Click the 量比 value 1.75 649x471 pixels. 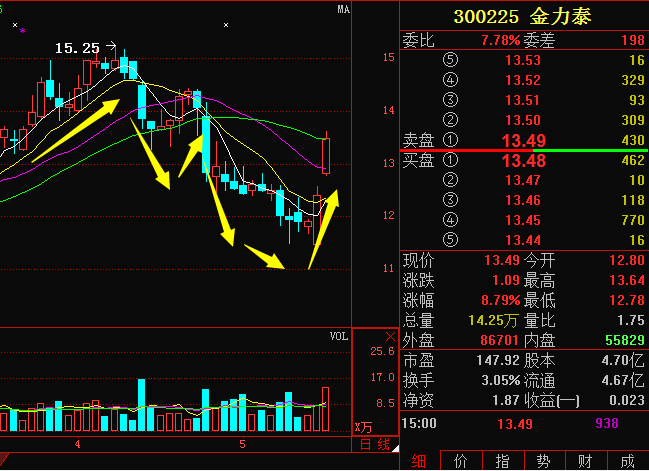630,320
